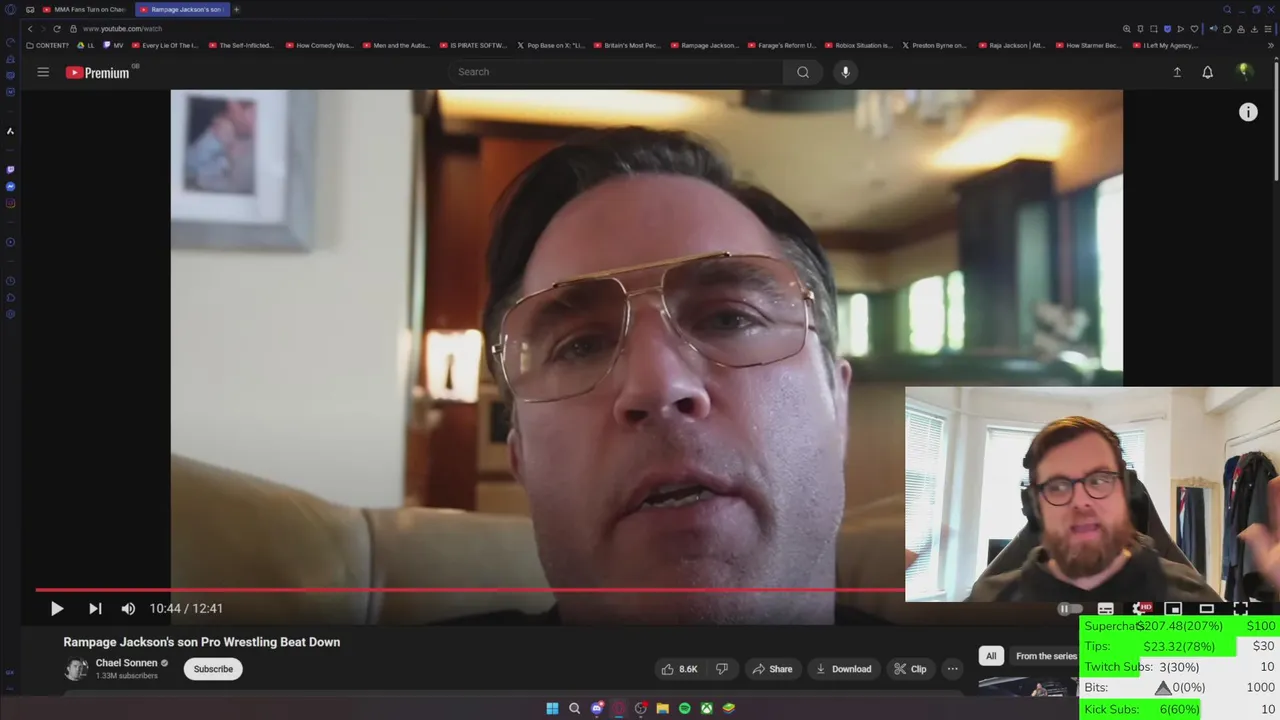Open Every Lie Of The I... bookmark
Image resolution: width=1280 pixels, height=720 pixels.
tap(165, 45)
